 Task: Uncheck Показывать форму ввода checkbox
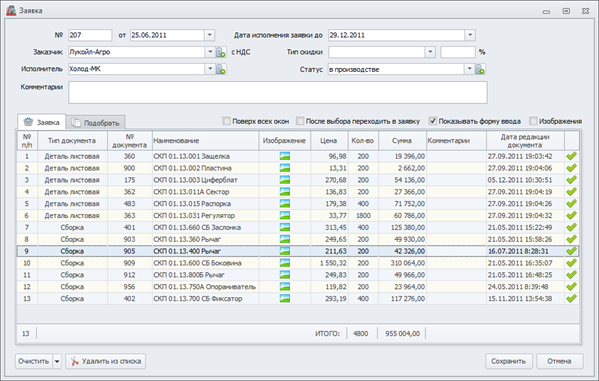click(432, 121)
